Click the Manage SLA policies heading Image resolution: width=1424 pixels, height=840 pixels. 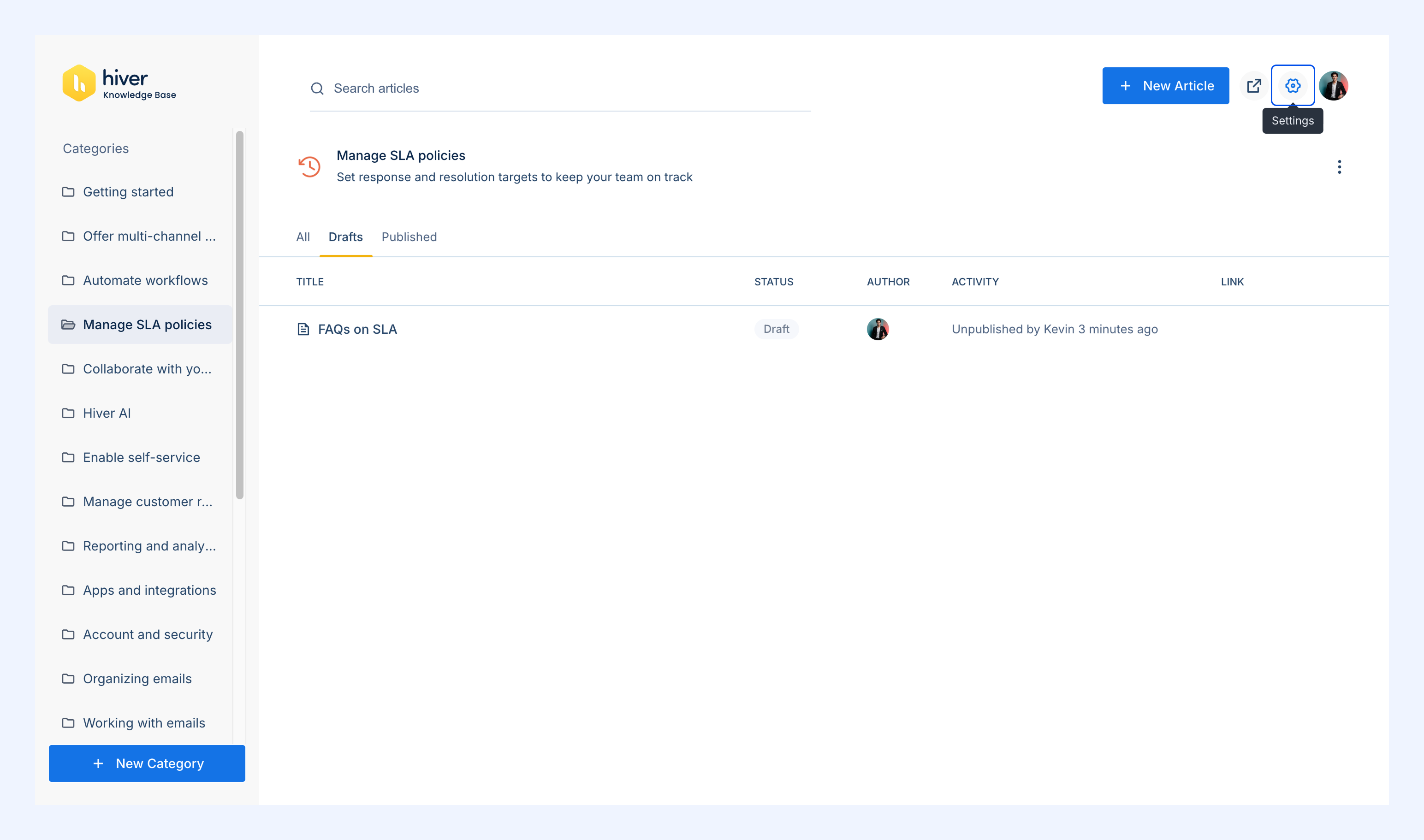(401, 156)
